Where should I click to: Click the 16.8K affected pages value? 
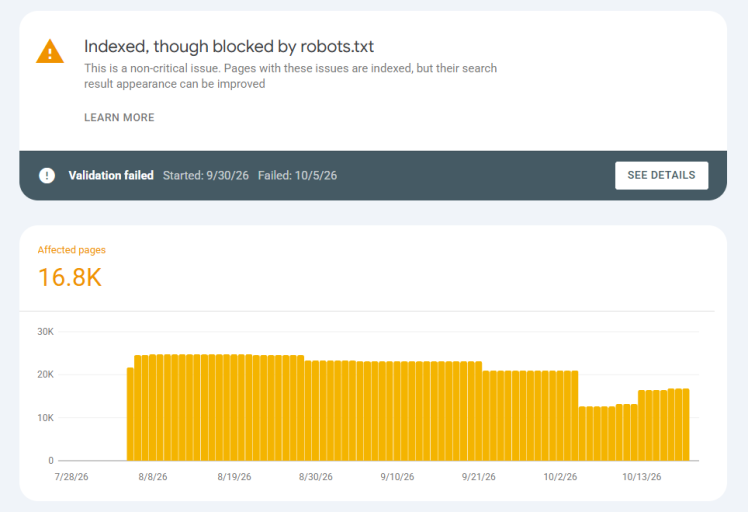(70, 277)
